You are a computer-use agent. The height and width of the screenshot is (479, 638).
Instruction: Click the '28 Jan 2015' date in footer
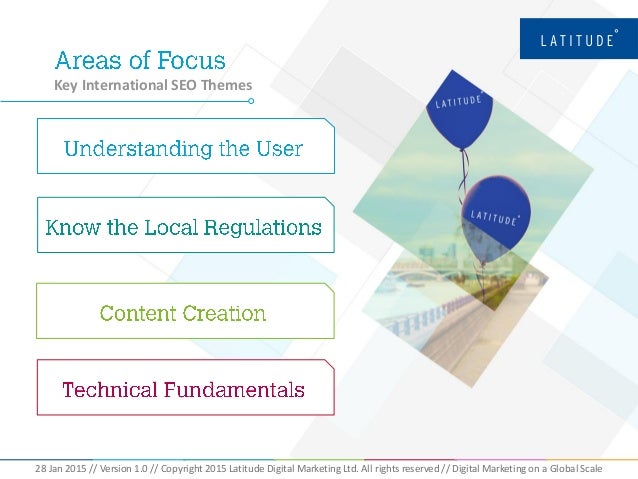click(x=61, y=468)
